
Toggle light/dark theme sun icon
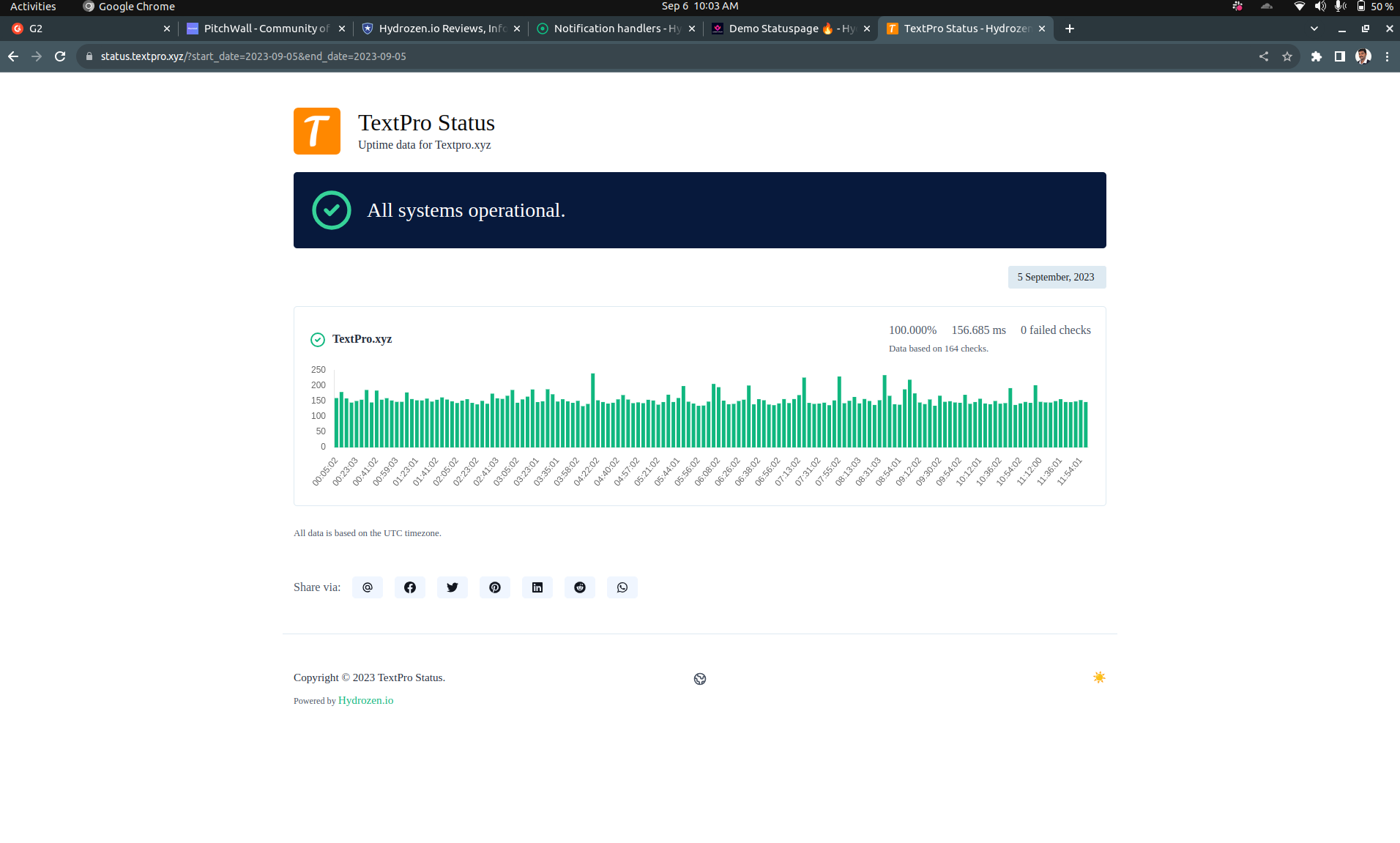pos(1099,677)
